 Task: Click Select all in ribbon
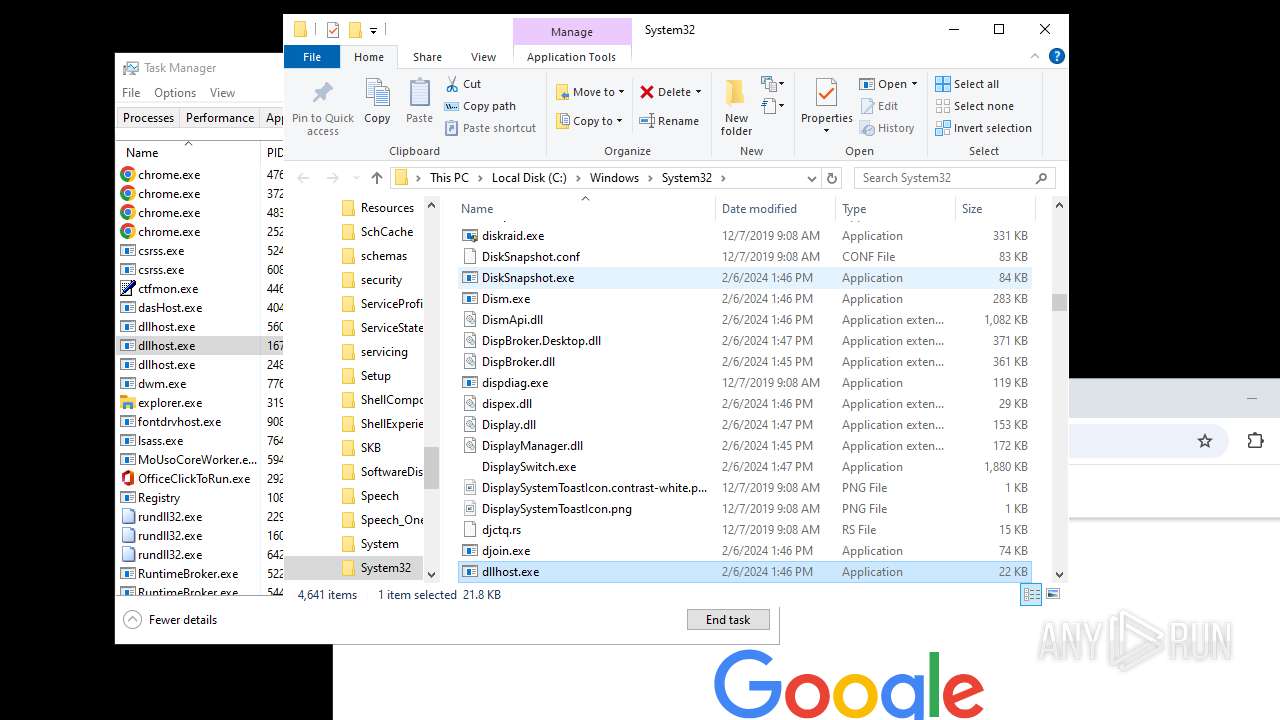point(967,84)
